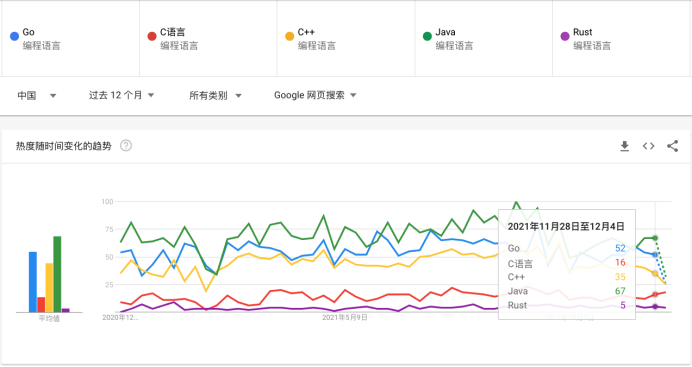Select the Rust search term card
The width and height of the screenshot is (692, 367).
pos(621,38)
